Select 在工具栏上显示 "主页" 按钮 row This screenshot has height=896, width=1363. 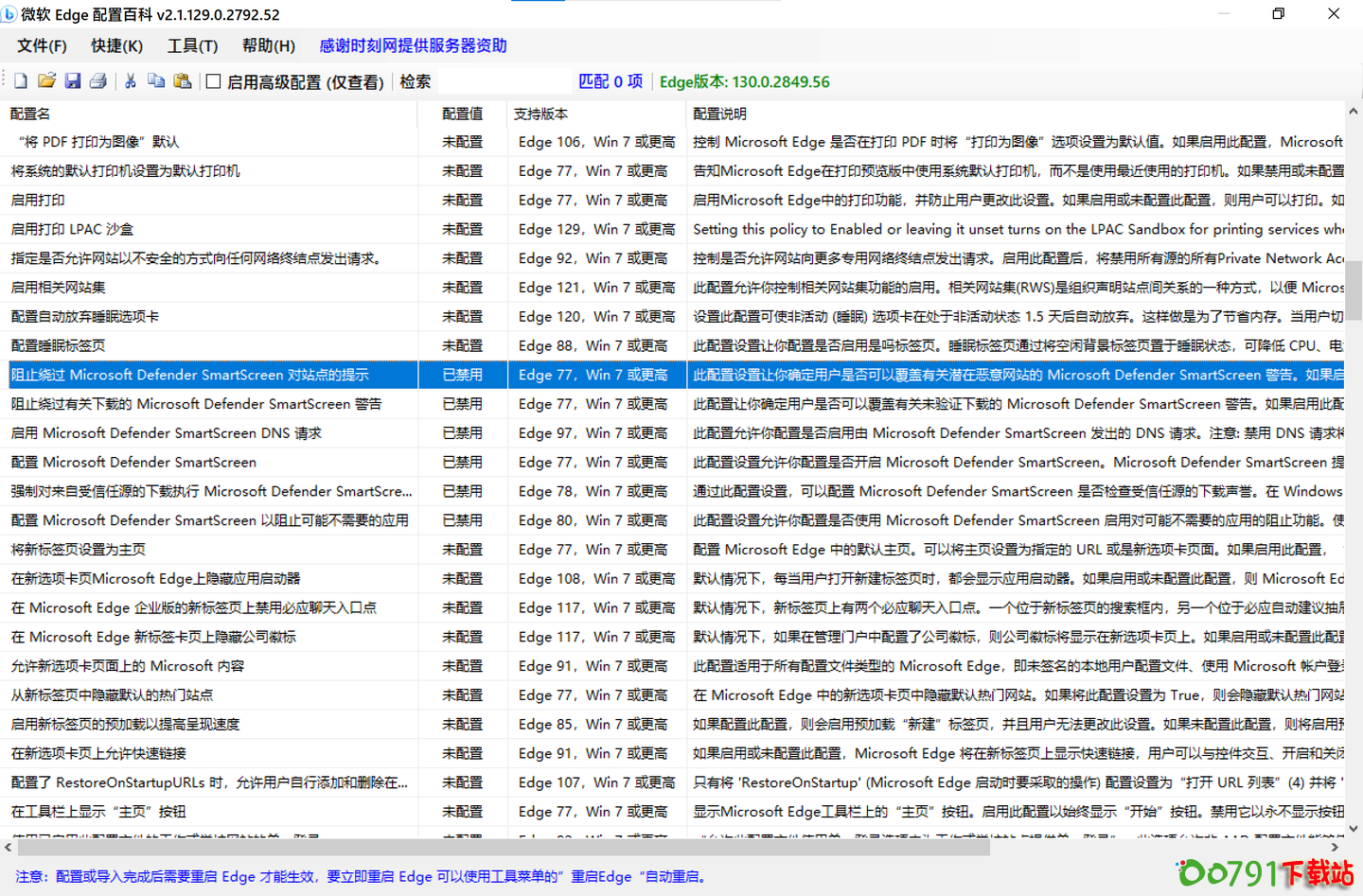pyautogui.click(x=672, y=812)
